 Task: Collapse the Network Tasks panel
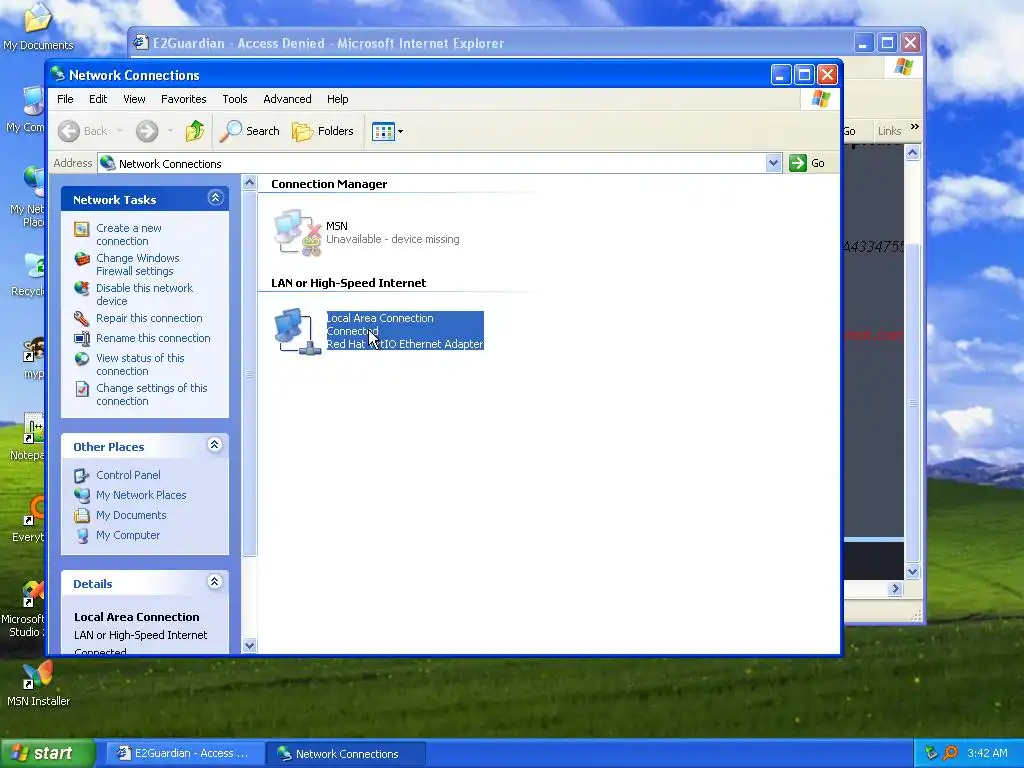pyautogui.click(x=216, y=198)
